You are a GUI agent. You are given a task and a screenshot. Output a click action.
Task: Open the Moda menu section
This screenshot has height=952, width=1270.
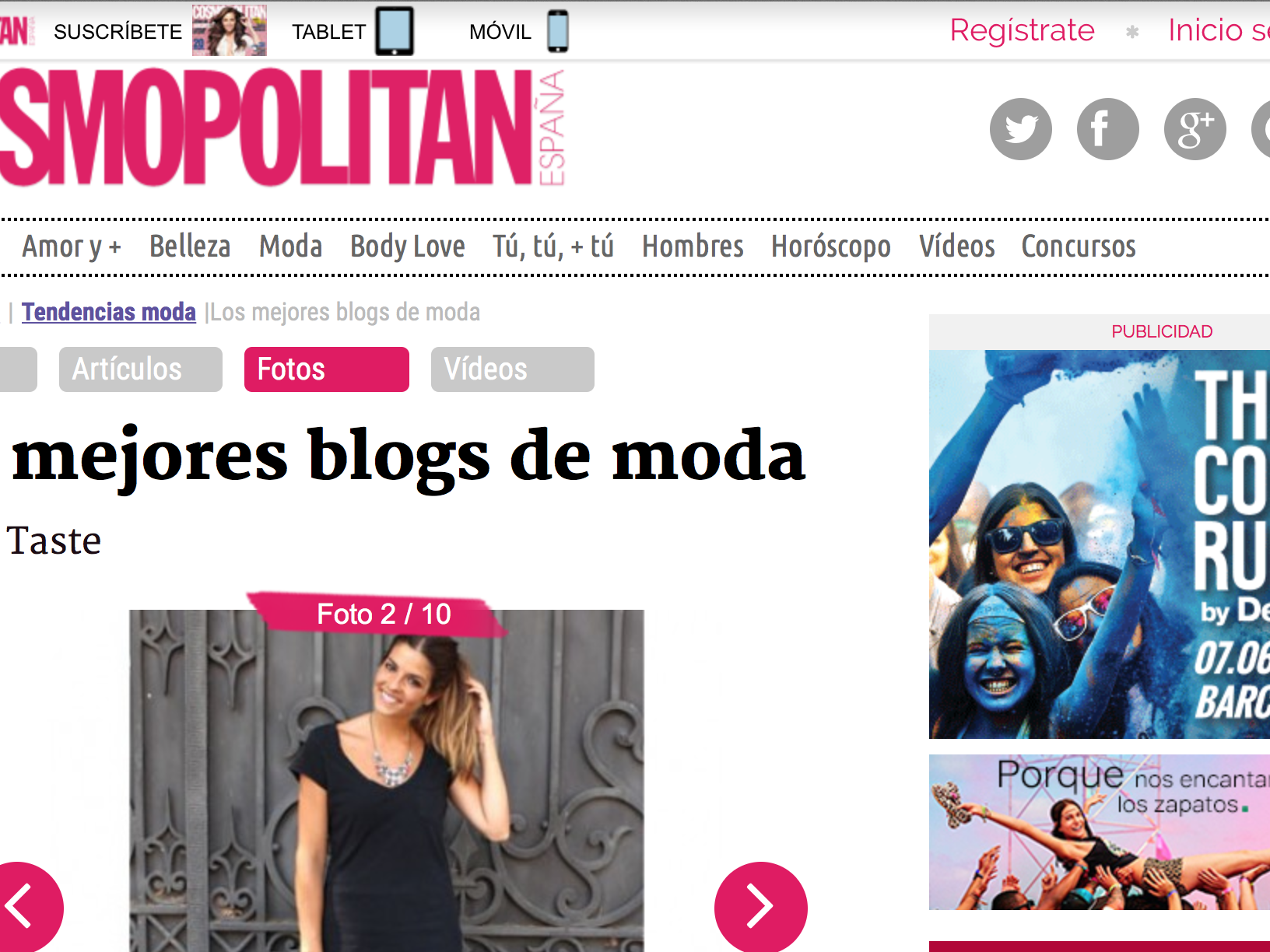click(290, 247)
